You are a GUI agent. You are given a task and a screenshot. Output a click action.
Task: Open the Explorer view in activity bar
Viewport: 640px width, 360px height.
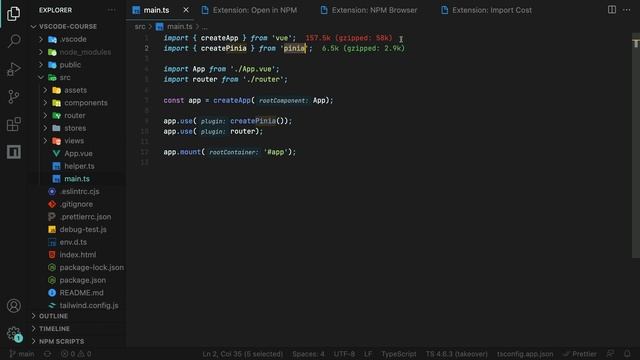(x=13, y=13)
